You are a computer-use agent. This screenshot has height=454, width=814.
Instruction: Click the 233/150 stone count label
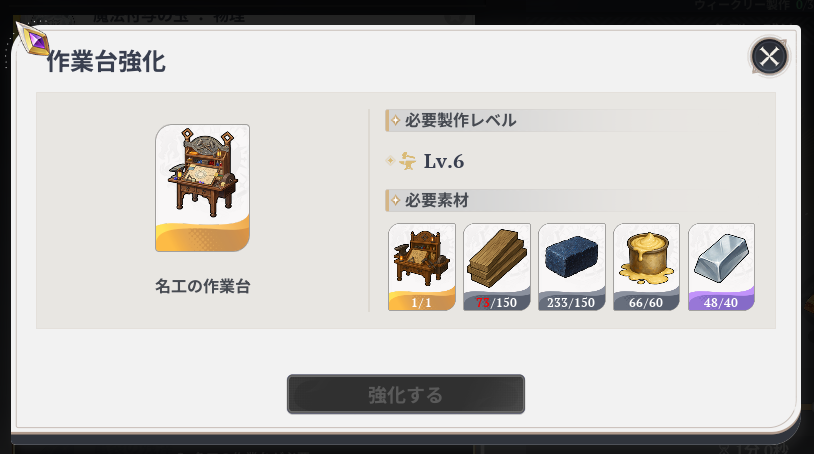[x=571, y=302]
